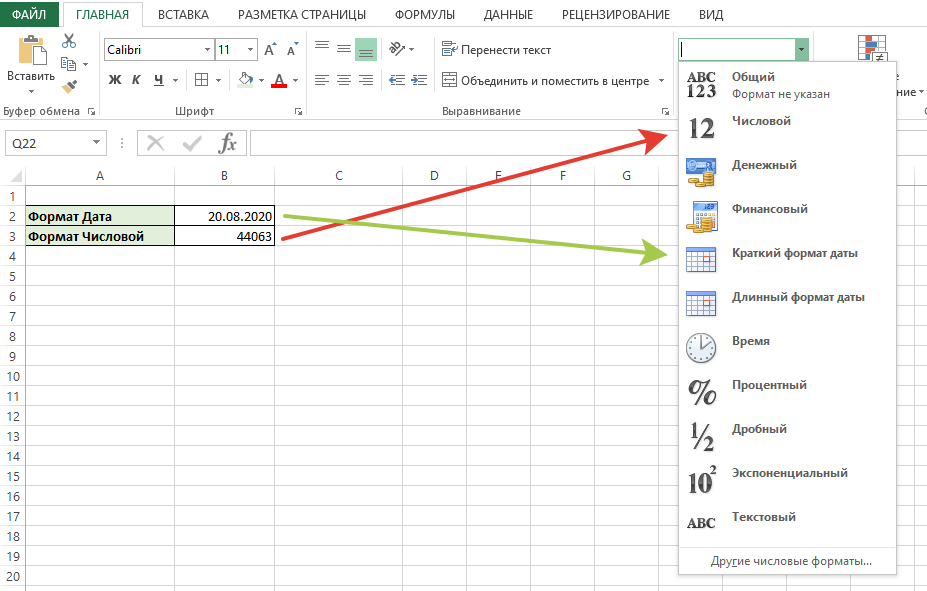
Task: Expand the font size 11 dropdown
Action: (x=251, y=50)
